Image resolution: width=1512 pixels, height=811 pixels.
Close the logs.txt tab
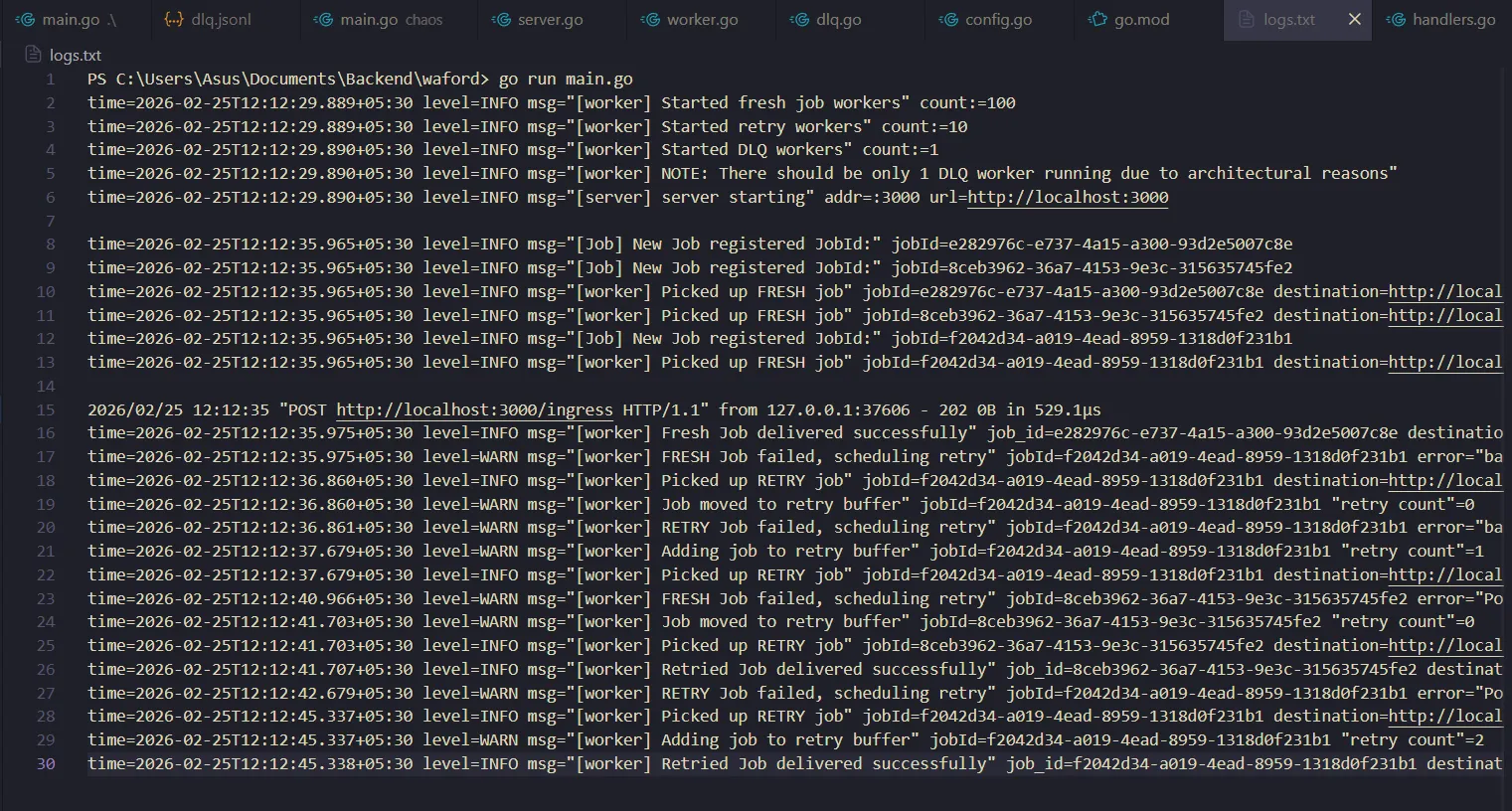(x=1356, y=19)
